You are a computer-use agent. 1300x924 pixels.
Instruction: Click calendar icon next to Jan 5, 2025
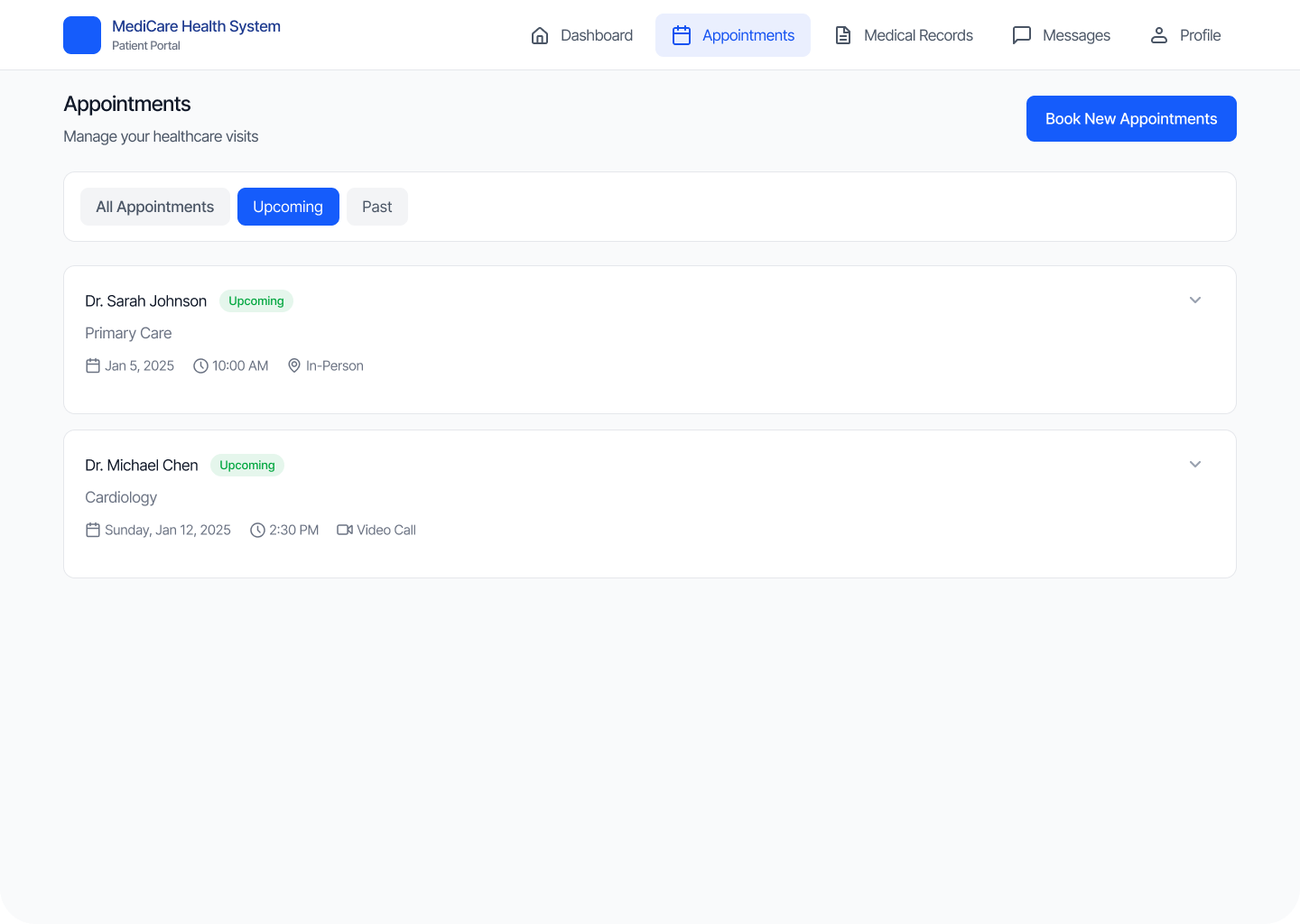point(93,365)
